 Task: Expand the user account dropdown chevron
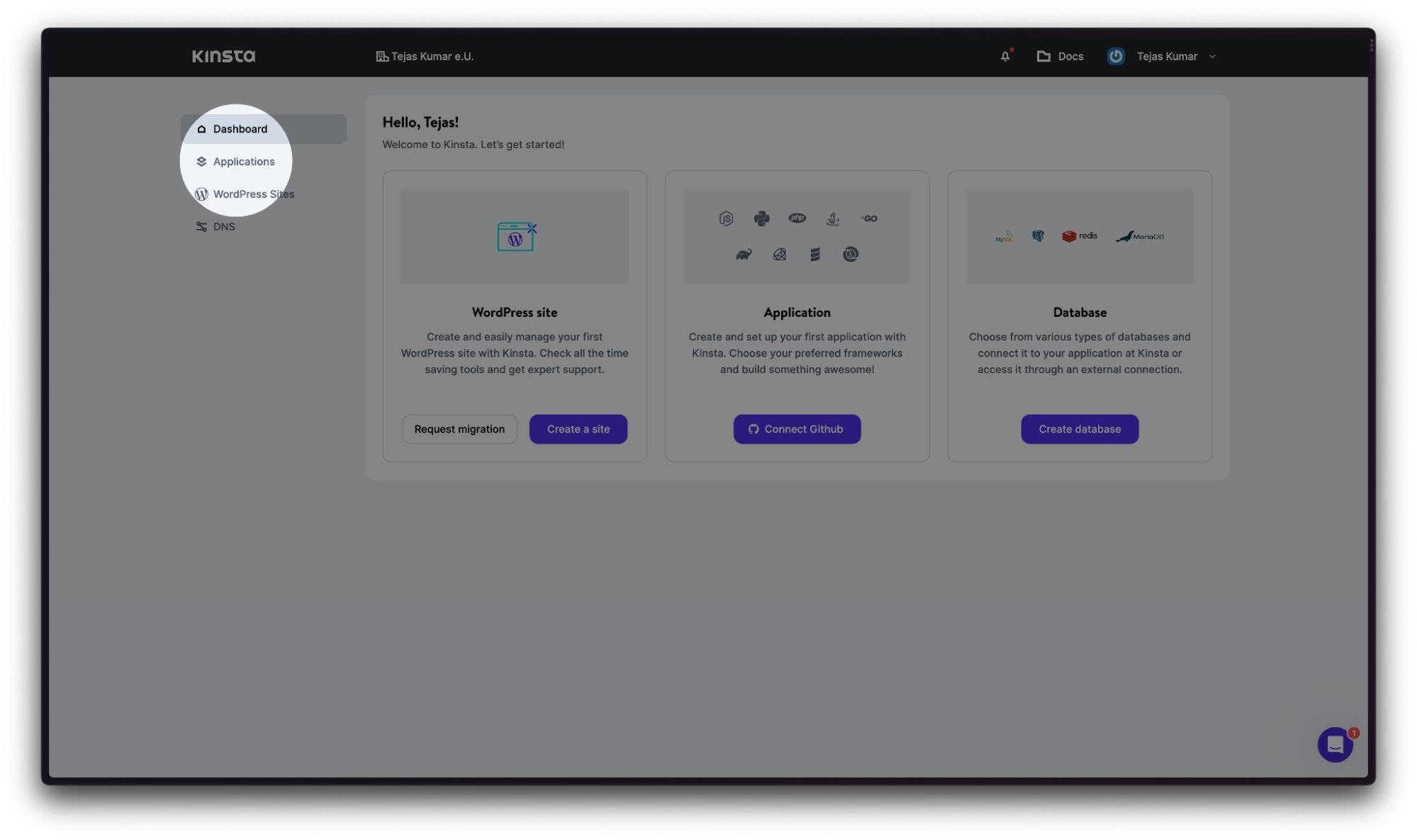tap(1212, 57)
